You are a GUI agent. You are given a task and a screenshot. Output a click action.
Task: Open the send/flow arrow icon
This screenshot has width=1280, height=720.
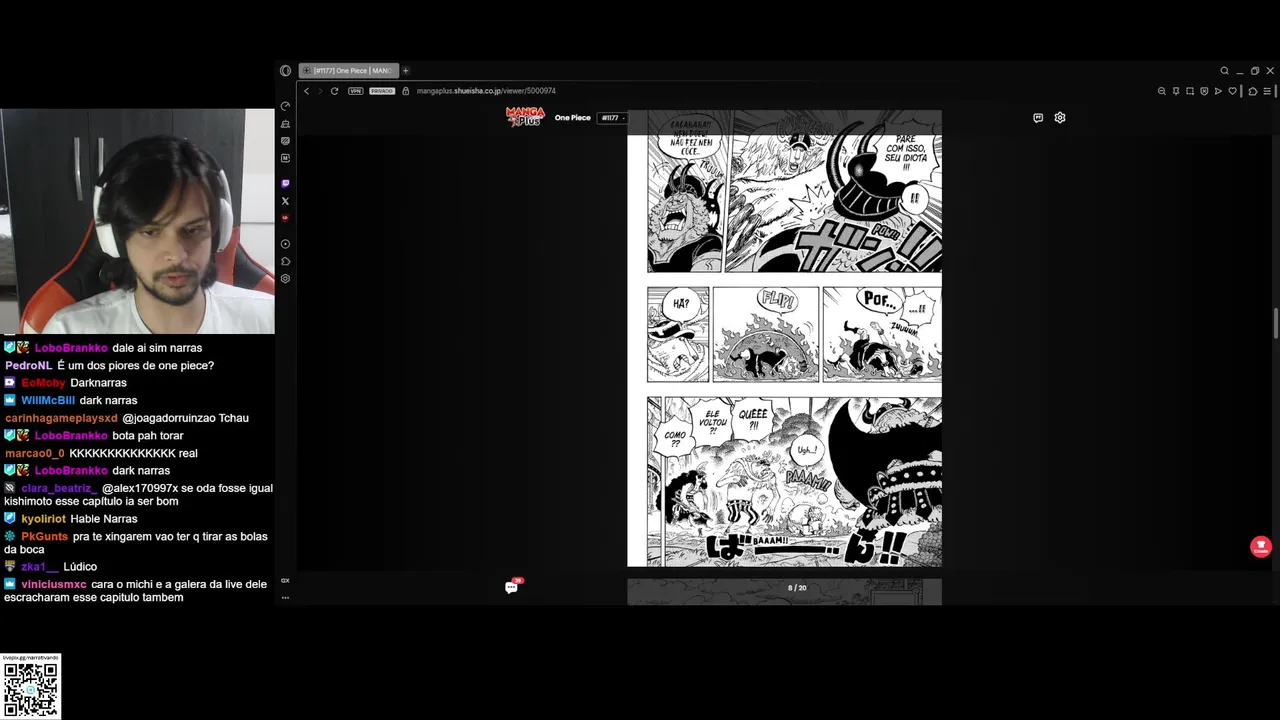click(1218, 91)
